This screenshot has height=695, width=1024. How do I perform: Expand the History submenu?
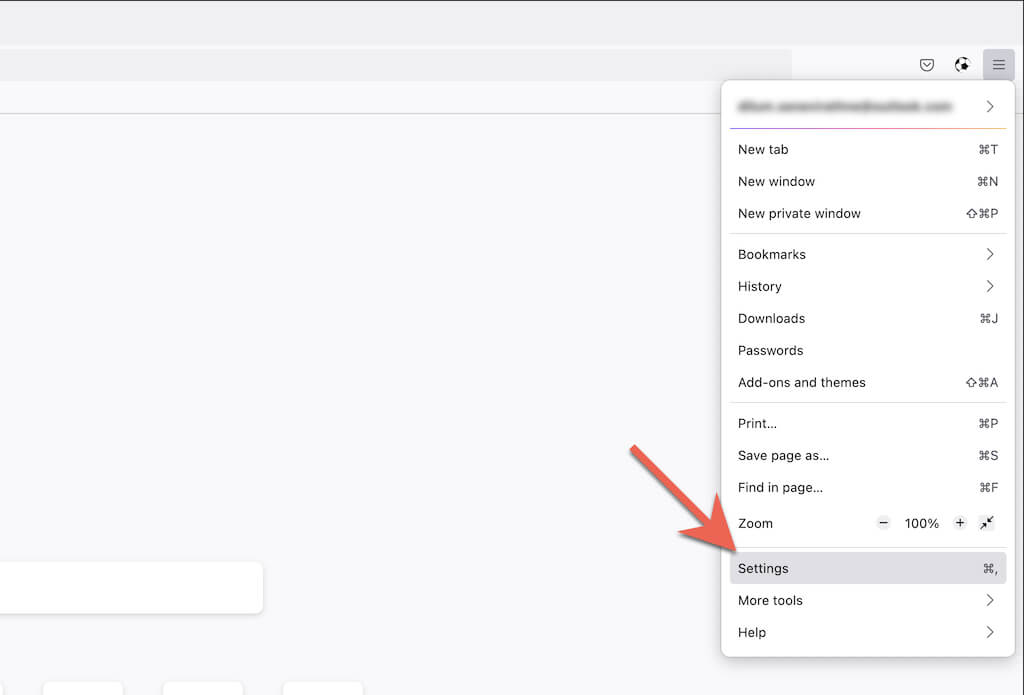(865, 286)
